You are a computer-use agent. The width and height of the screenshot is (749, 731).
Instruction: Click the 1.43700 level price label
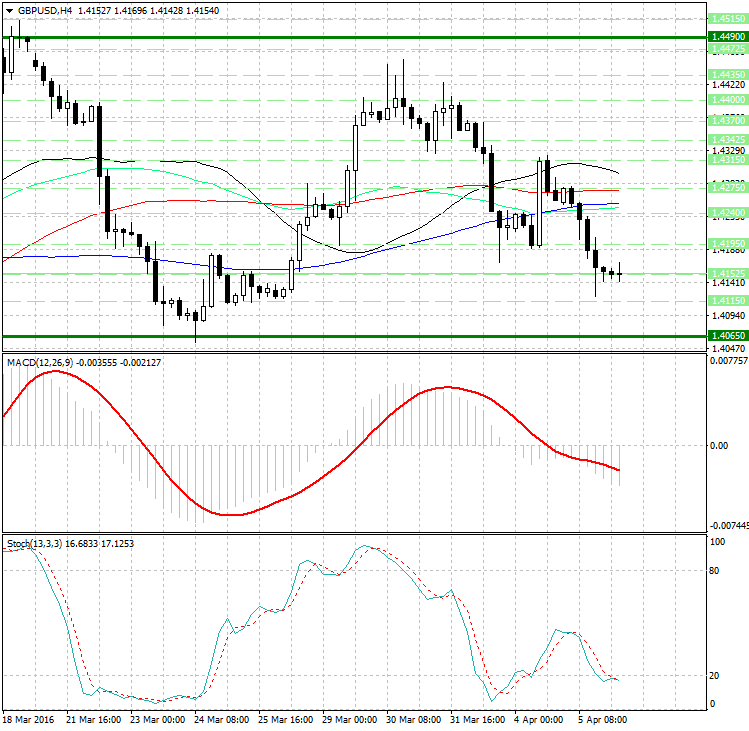click(726, 120)
